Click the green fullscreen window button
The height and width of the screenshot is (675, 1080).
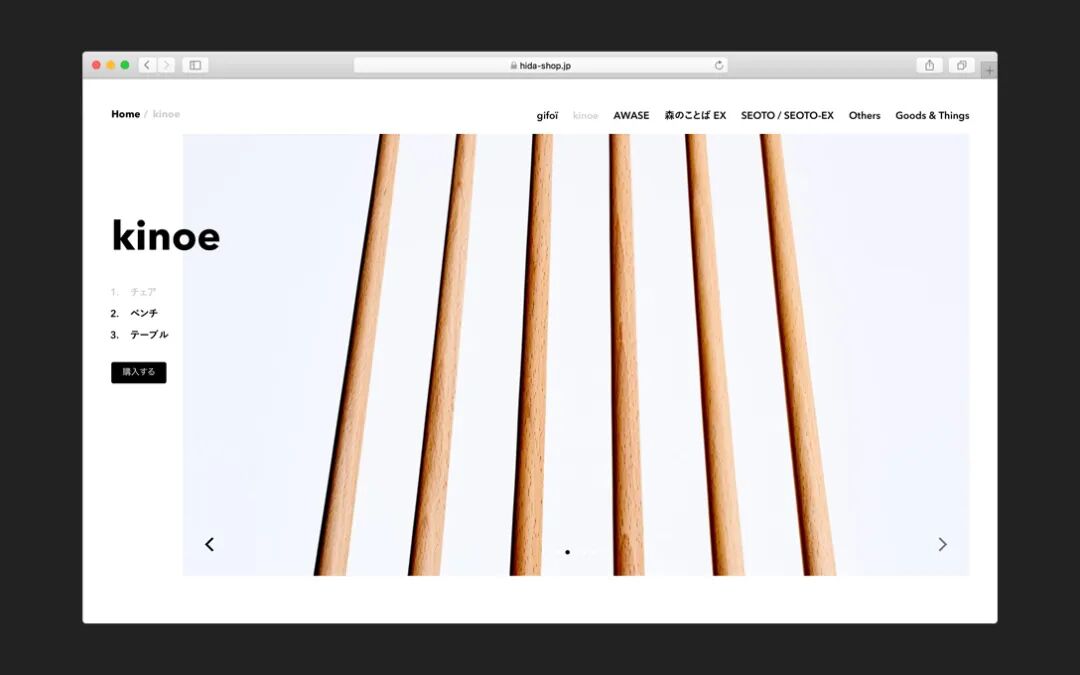125,65
